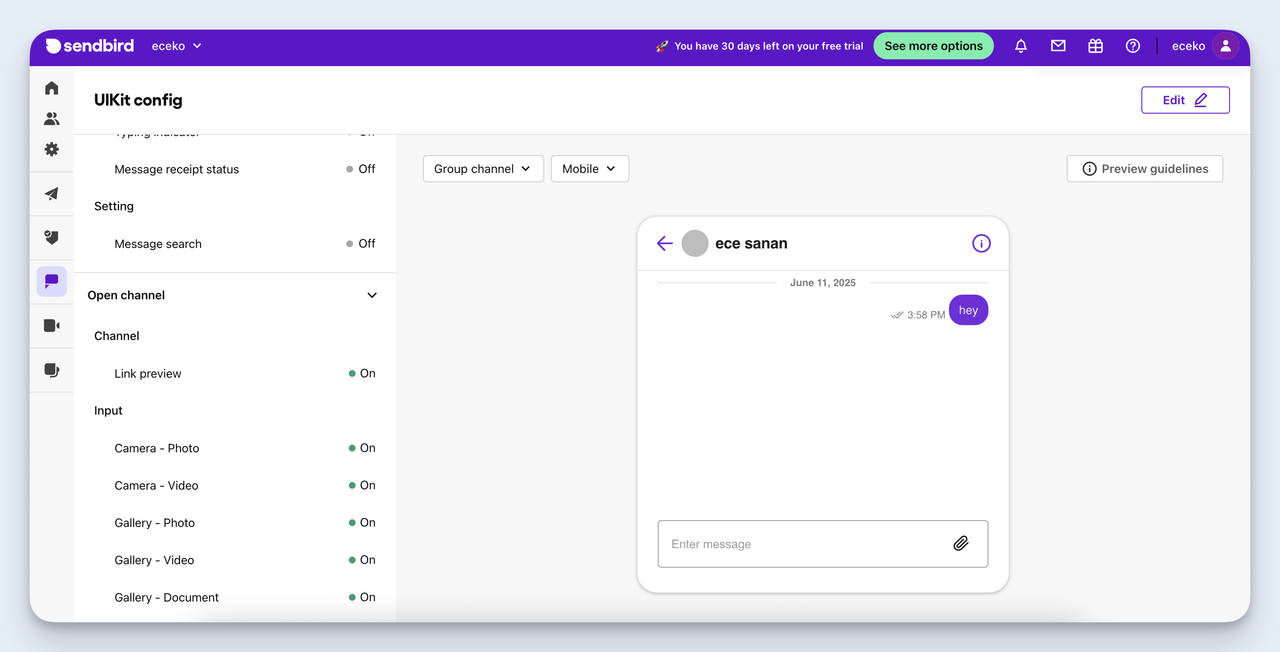1280x652 pixels.
Task: Click the help question mark icon
Action: click(1132, 45)
